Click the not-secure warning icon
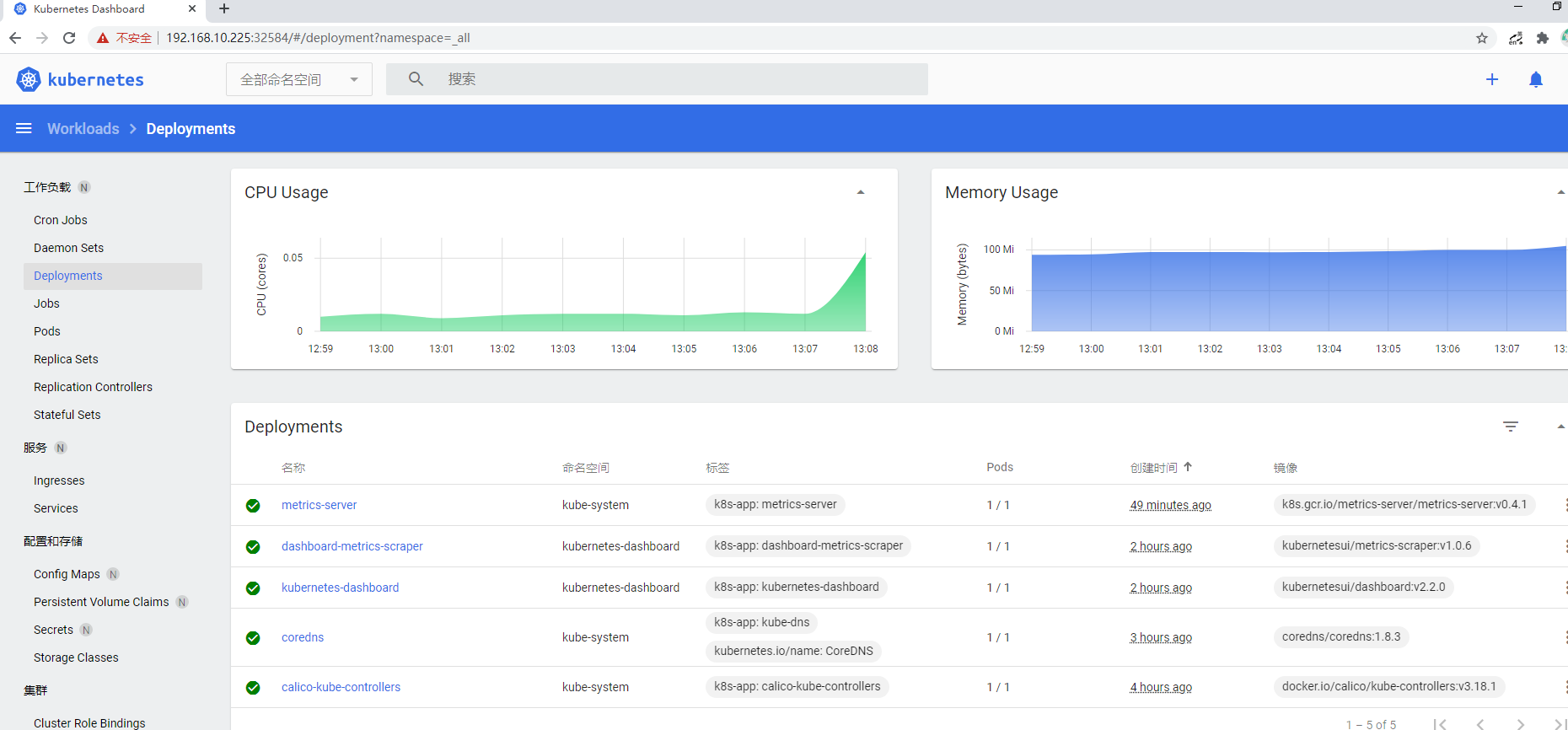The width and height of the screenshot is (1568, 730). [103, 38]
